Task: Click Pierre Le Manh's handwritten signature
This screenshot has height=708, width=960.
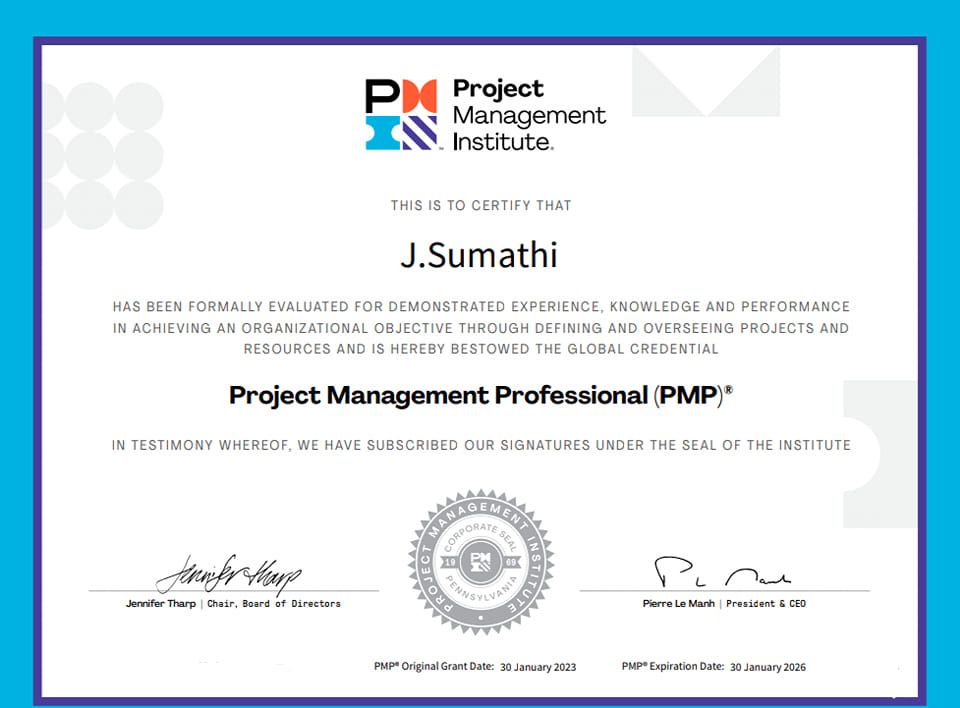Action: (x=722, y=571)
